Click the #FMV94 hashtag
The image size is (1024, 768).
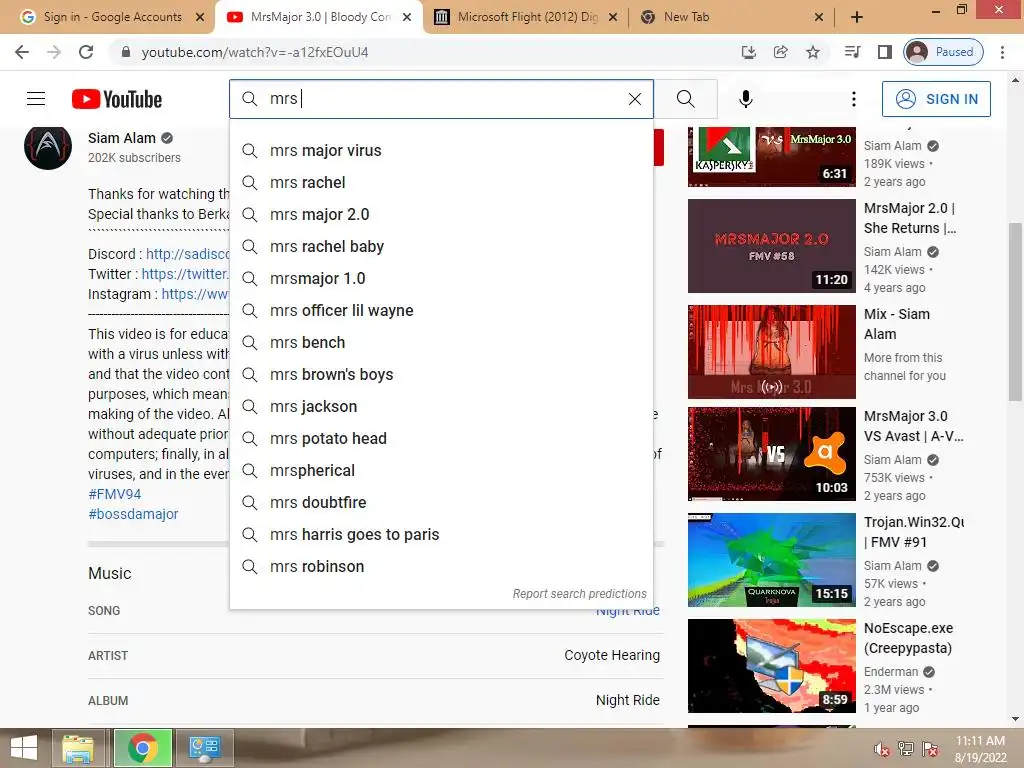[x=115, y=494]
